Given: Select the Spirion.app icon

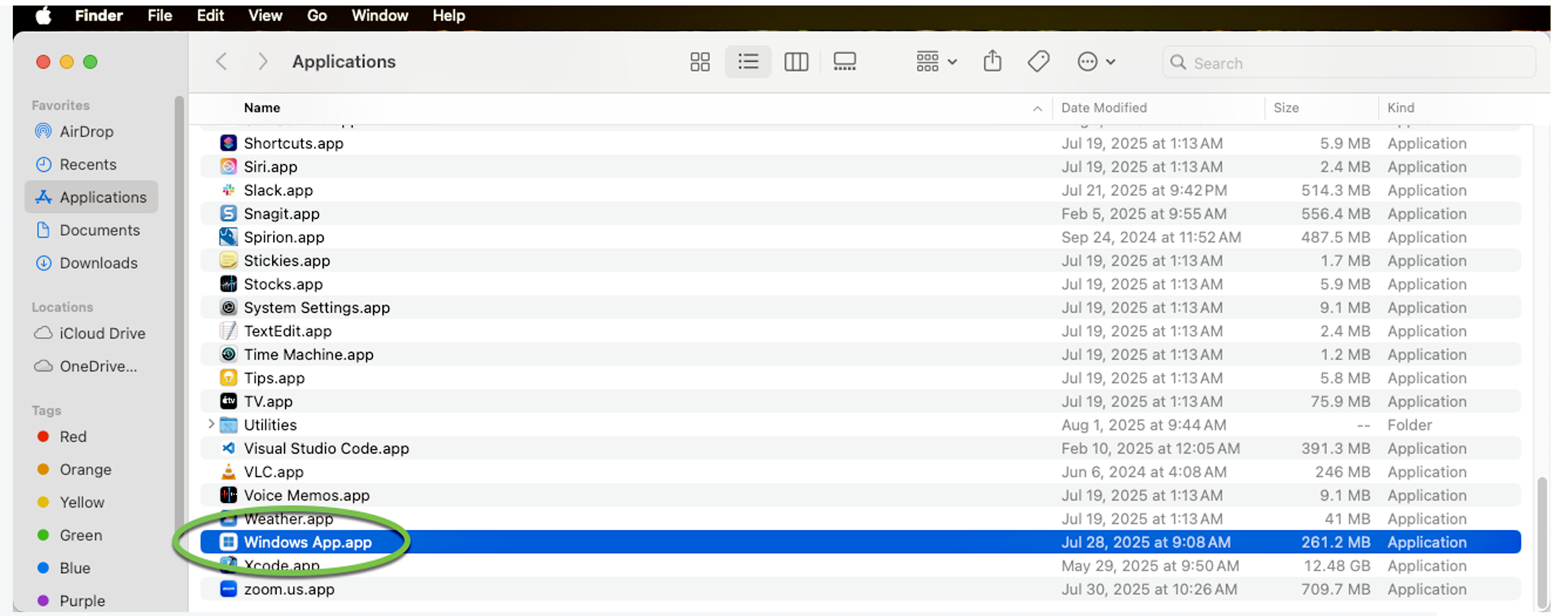Looking at the screenshot, I should (x=228, y=237).
